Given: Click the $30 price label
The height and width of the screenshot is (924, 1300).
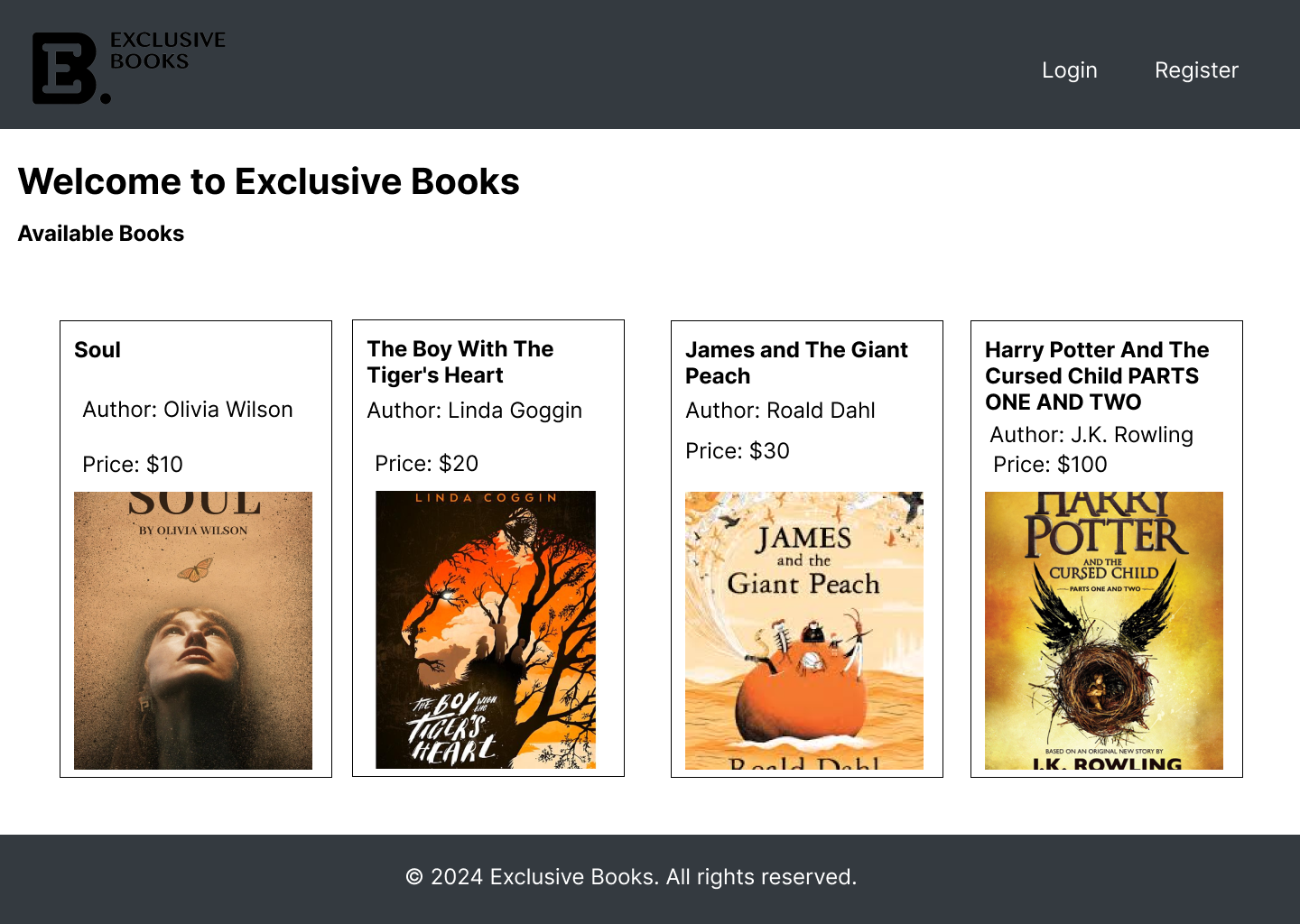Looking at the screenshot, I should coord(738,451).
